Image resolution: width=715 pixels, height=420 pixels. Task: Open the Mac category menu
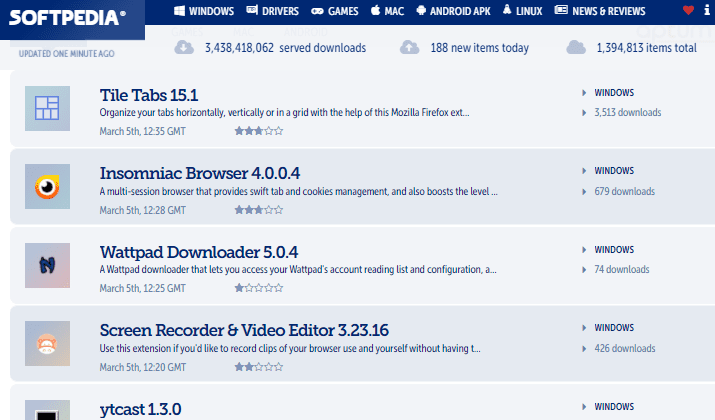387,11
